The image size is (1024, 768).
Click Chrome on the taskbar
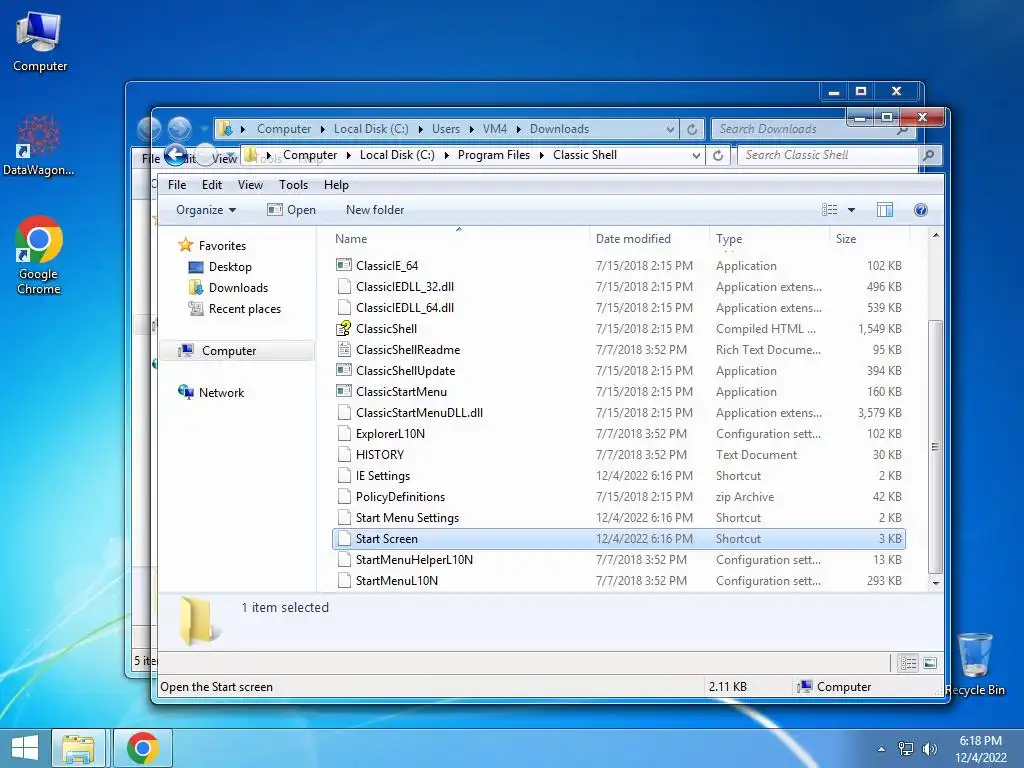pyautogui.click(x=142, y=748)
